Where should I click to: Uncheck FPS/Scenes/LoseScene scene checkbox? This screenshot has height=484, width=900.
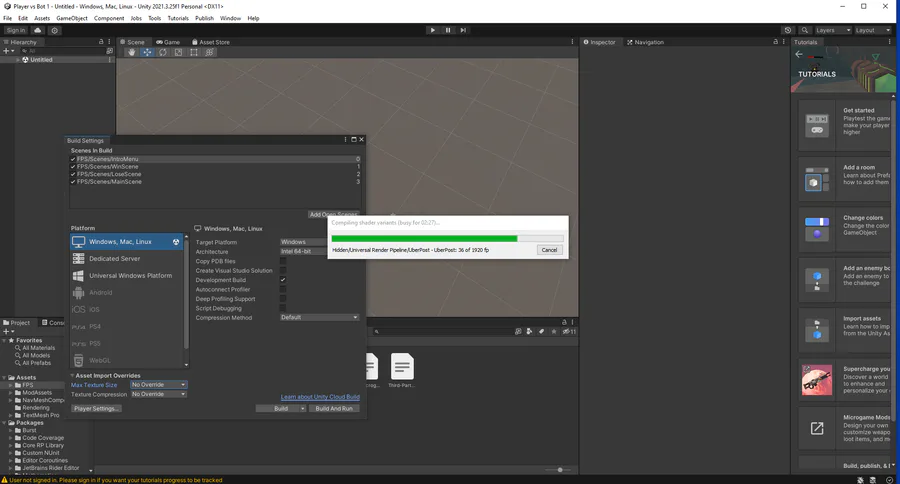click(73, 174)
